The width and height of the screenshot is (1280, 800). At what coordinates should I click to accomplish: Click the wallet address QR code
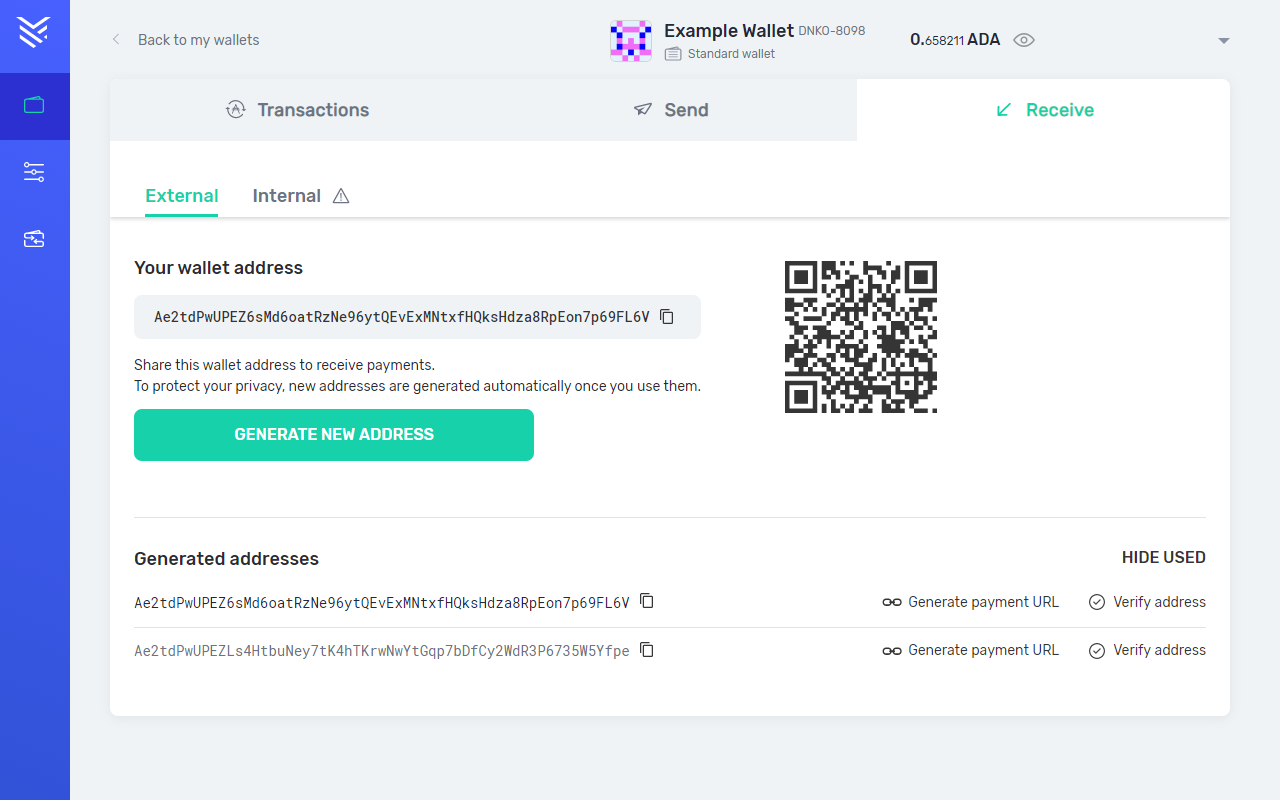point(861,337)
